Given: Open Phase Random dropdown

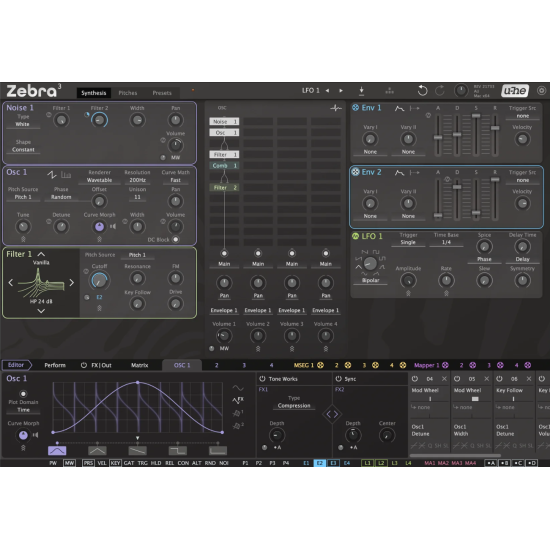Looking at the screenshot, I should point(61,197).
